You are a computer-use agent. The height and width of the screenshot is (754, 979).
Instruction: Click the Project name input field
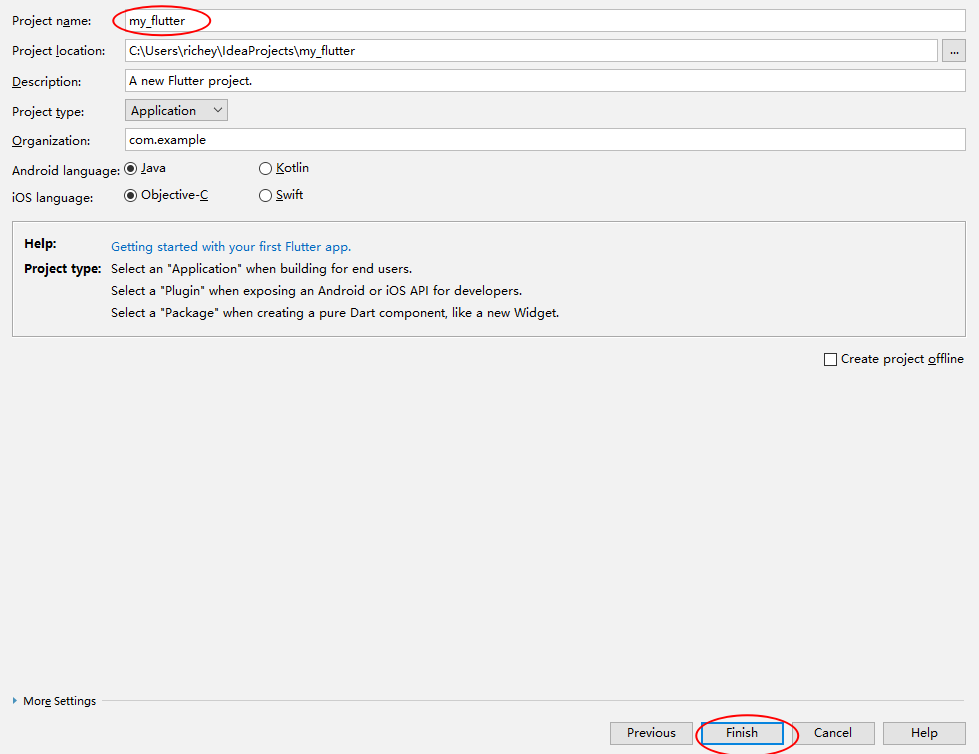coord(545,21)
